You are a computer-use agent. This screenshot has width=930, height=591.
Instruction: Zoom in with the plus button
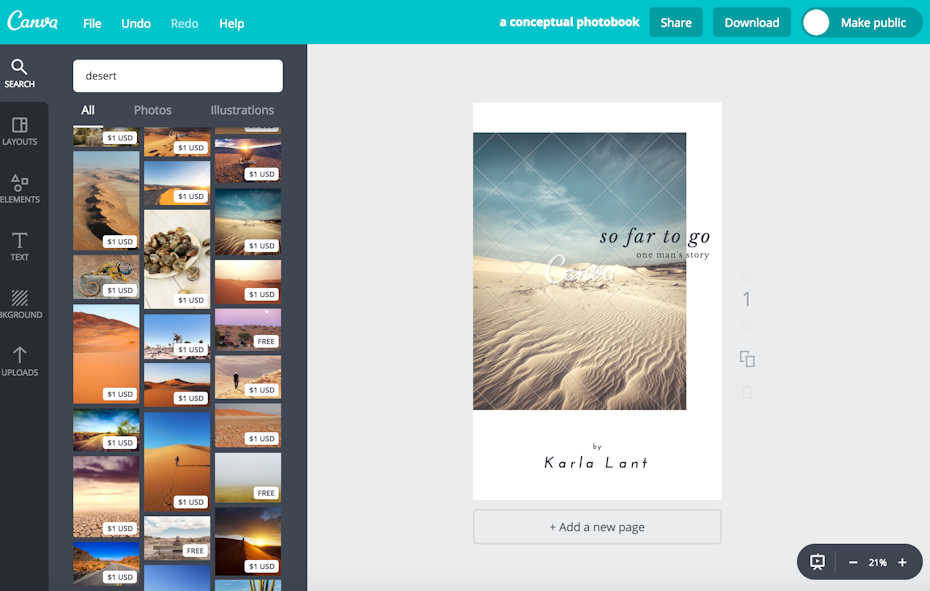tap(902, 562)
